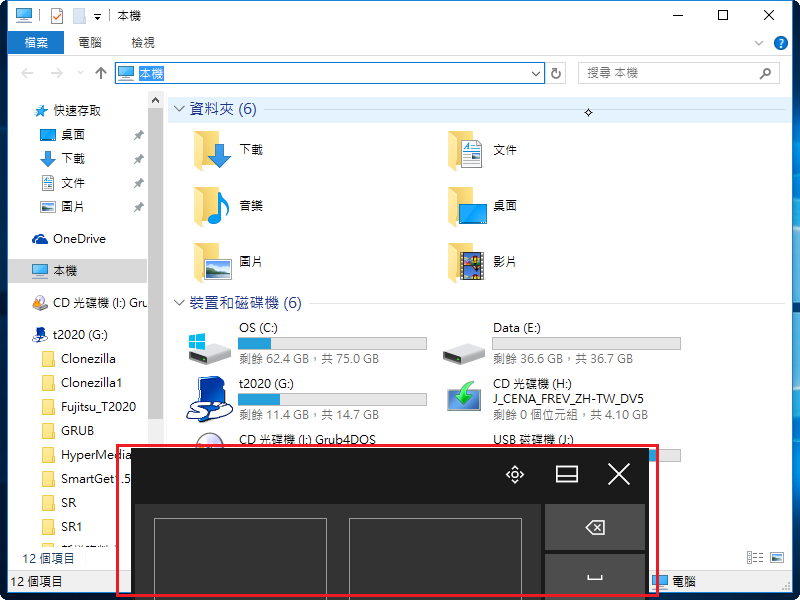800x600 pixels.
Task: Click the refresh button beside address bar
Action: (557, 73)
